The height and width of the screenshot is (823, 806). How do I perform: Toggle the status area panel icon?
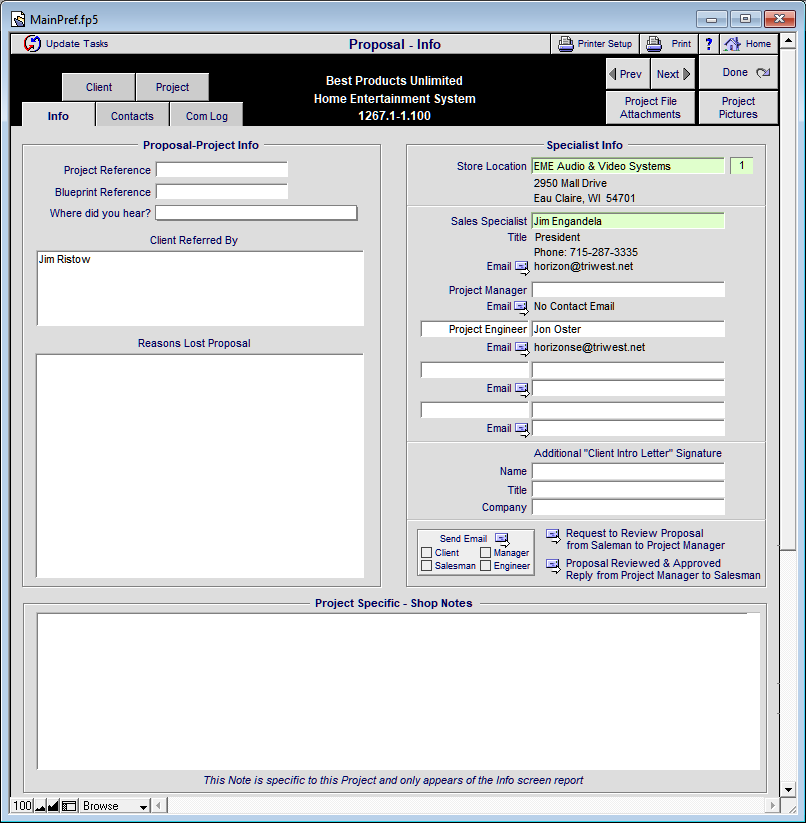(69, 806)
